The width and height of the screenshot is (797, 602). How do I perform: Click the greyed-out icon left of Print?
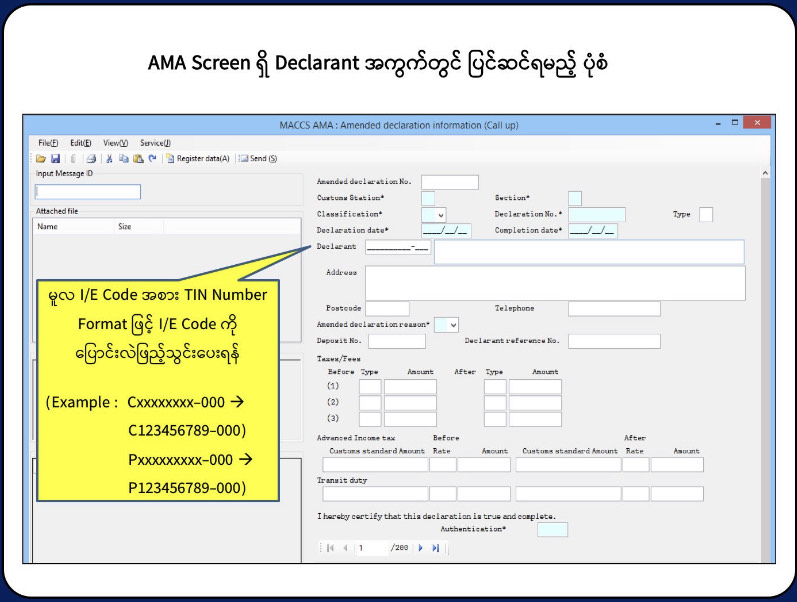point(74,159)
